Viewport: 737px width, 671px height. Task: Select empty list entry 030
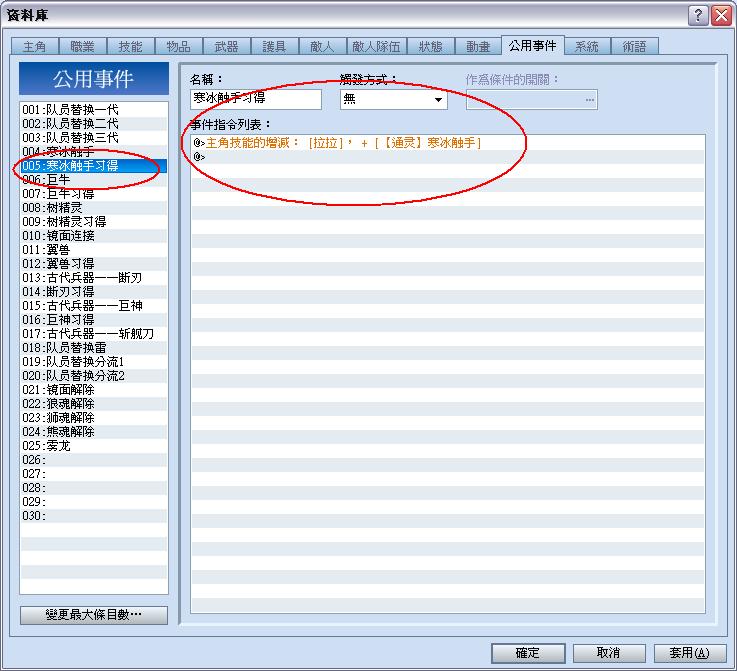click(94, 515)
